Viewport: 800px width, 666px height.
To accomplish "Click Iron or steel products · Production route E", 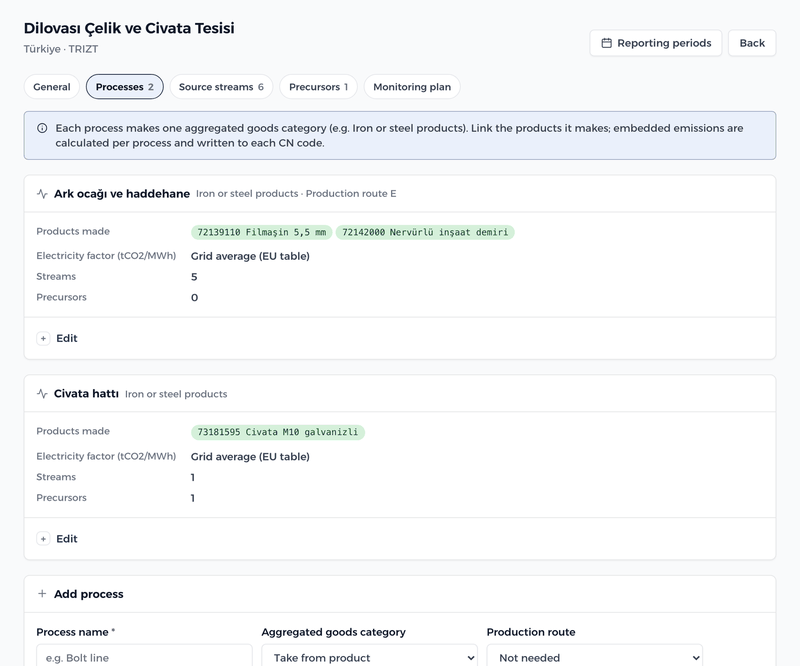I will (x=296, y=194).
